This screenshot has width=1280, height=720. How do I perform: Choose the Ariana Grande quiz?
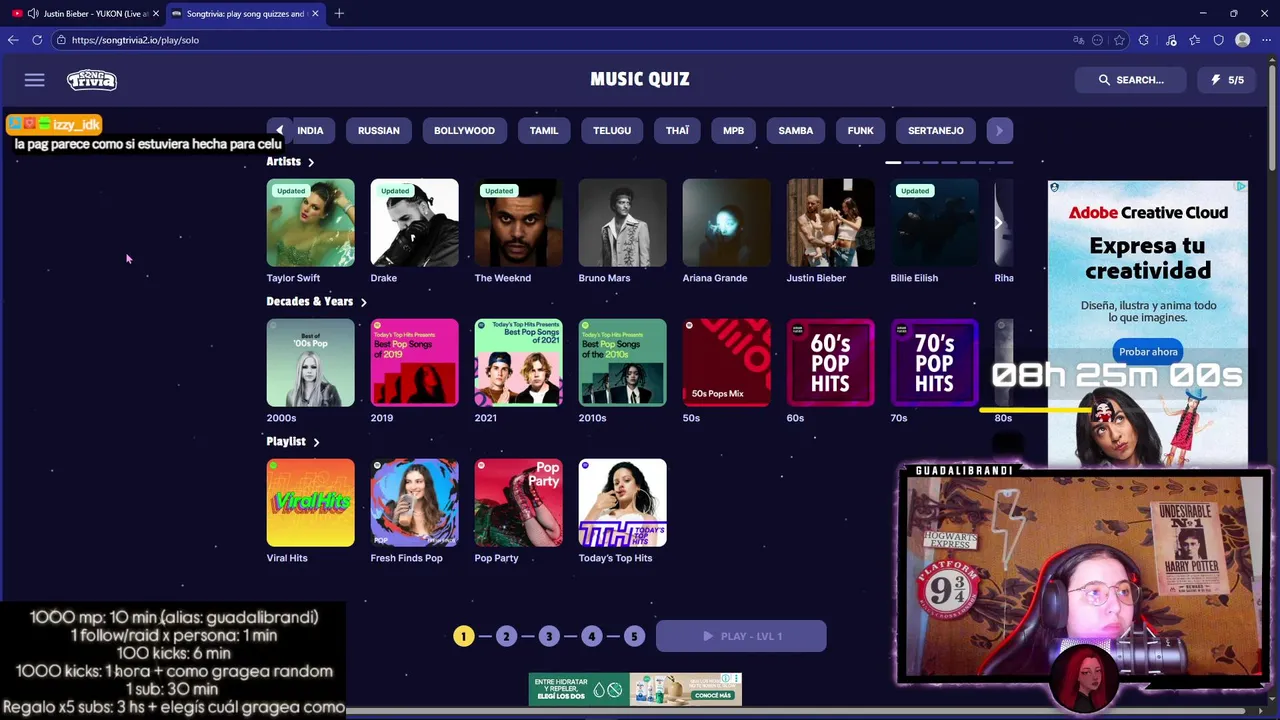pos(726,223)
